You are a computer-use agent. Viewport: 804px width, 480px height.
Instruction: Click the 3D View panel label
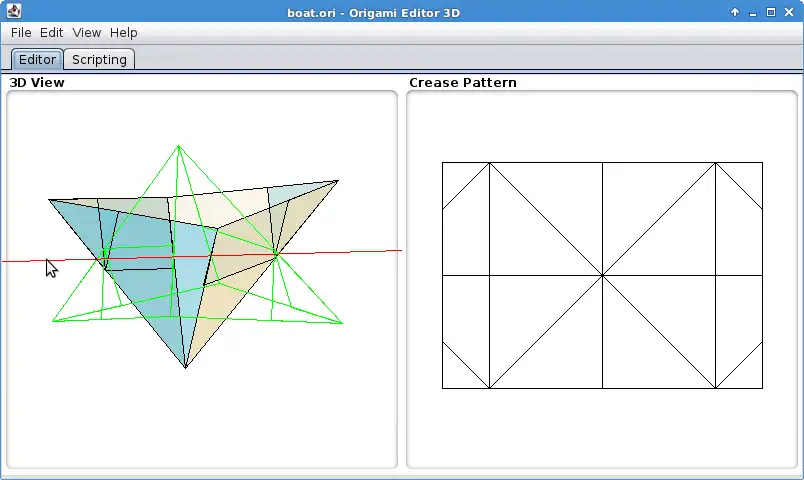pos(37,83)
